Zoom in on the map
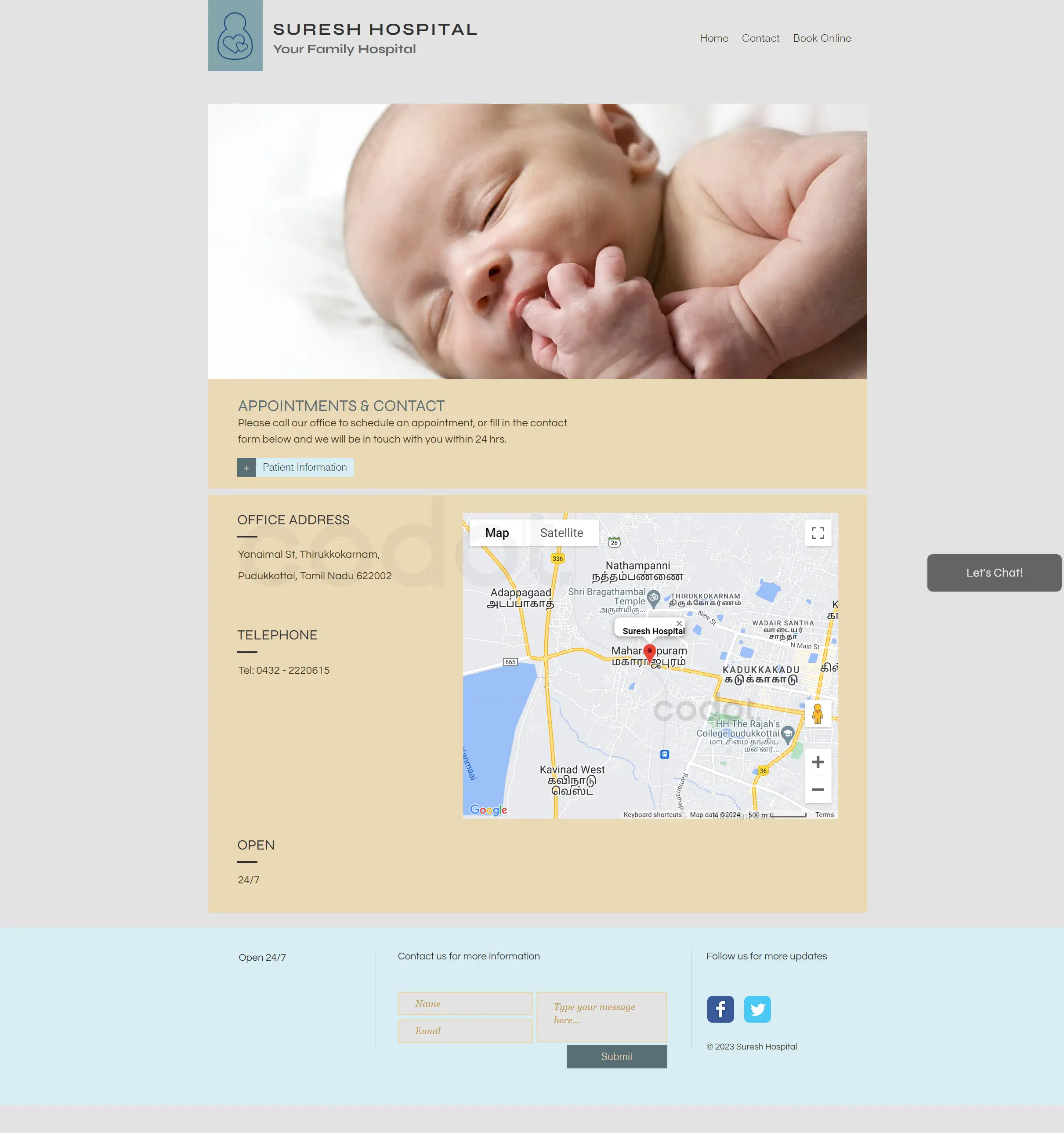The height and width of the screenshot is (1133, 1064). coord(818,762)
